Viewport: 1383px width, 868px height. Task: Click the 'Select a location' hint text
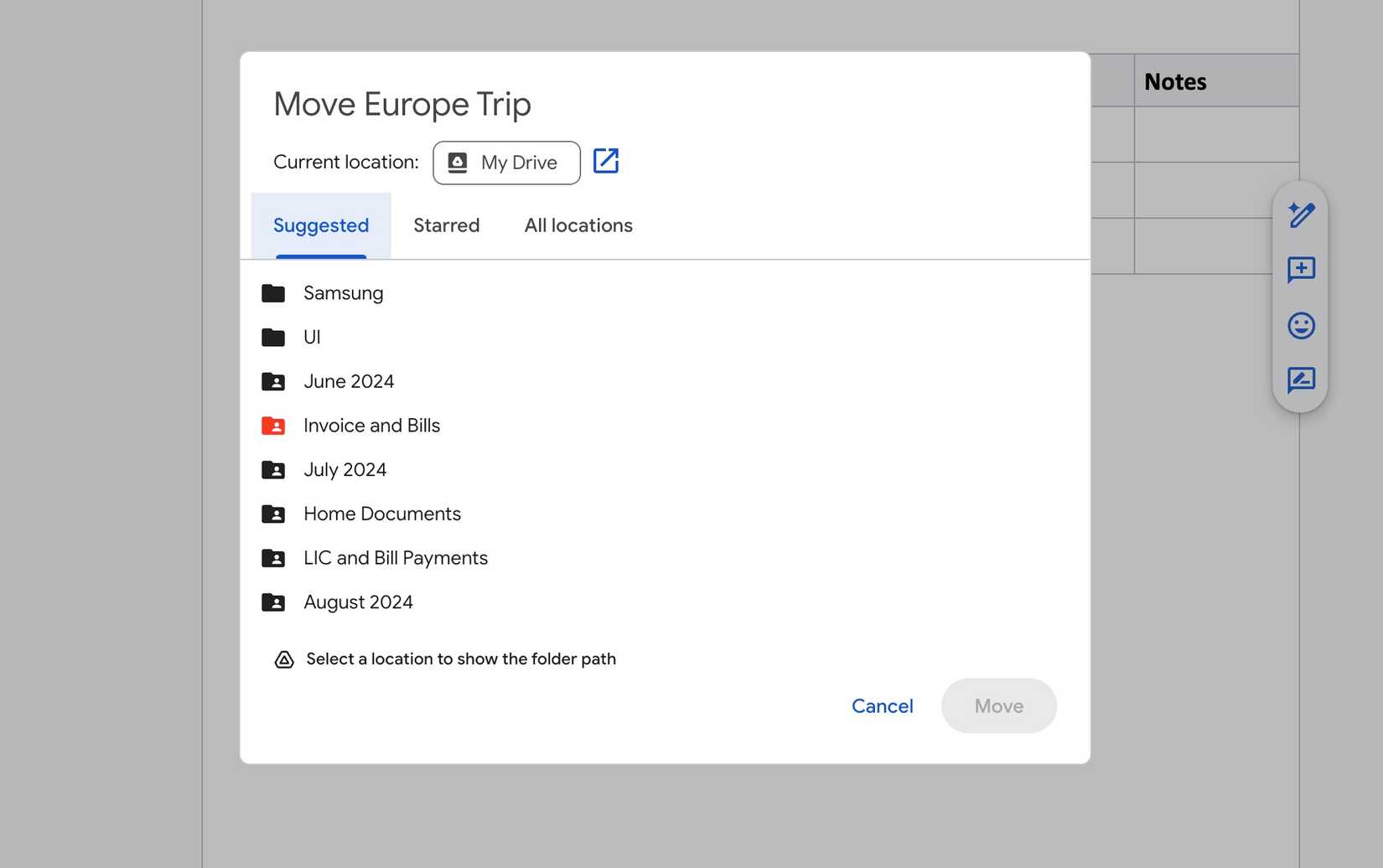461,659
